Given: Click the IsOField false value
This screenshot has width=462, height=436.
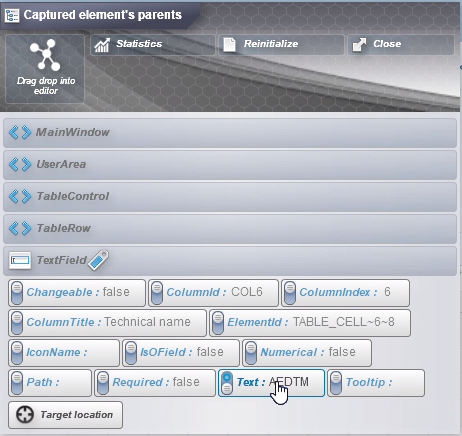Looking at the screenshot, I should (x=210, y=352).
